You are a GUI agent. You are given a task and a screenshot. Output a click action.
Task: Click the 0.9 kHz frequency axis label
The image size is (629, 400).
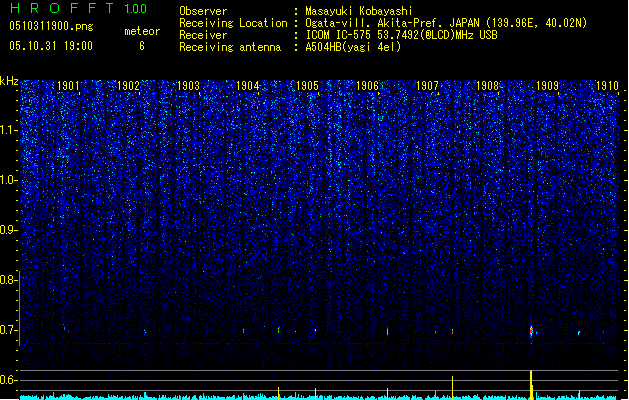tap(8, 230)
